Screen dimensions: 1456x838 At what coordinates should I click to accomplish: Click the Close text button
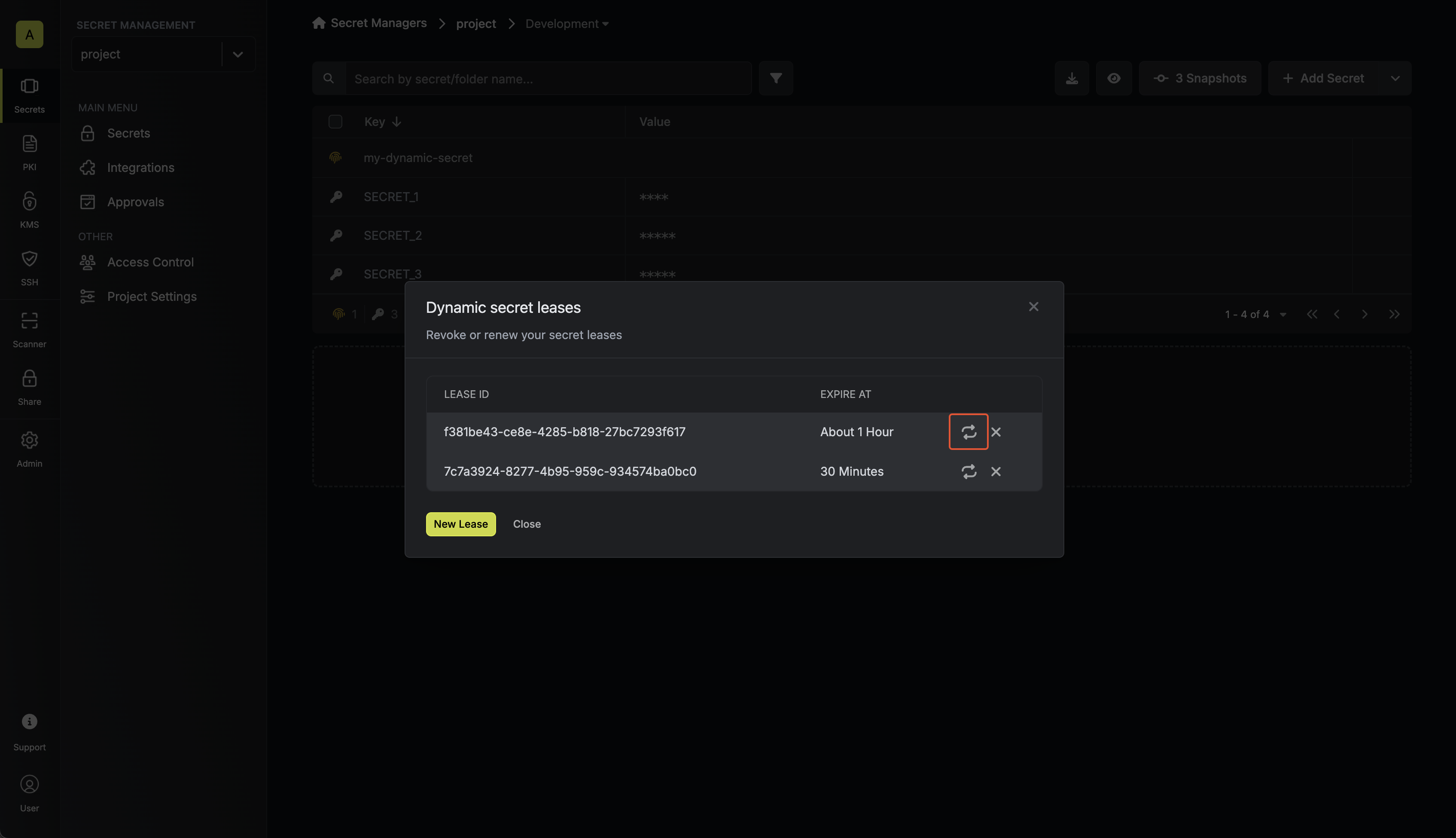click(x=527, y=524)
